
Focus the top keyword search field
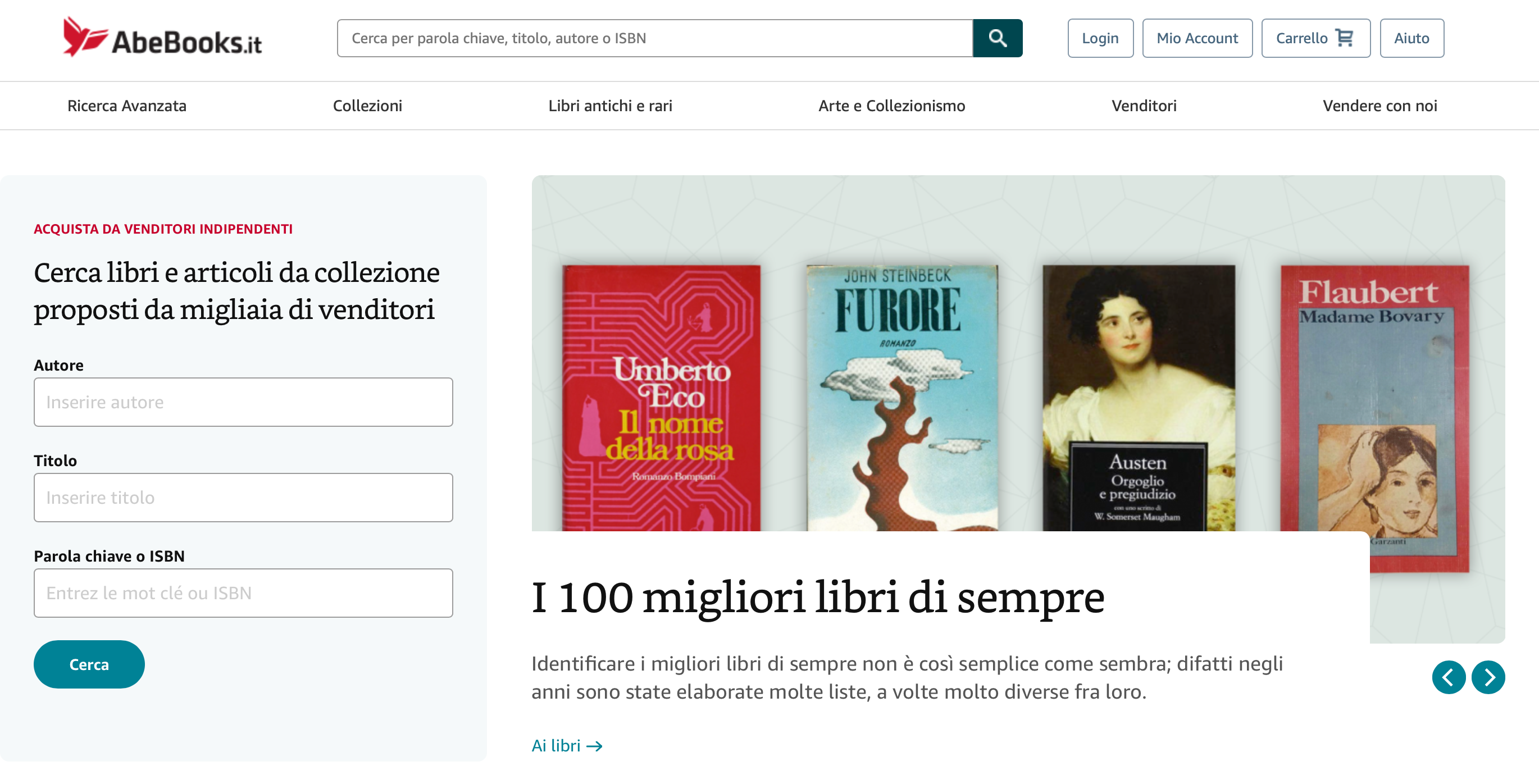tap(655, 38)
